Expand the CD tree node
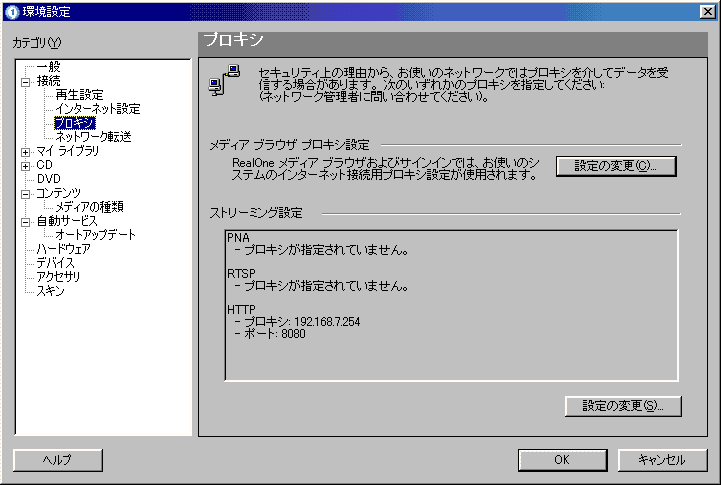721x485 pixels. (x=26, y=166)
